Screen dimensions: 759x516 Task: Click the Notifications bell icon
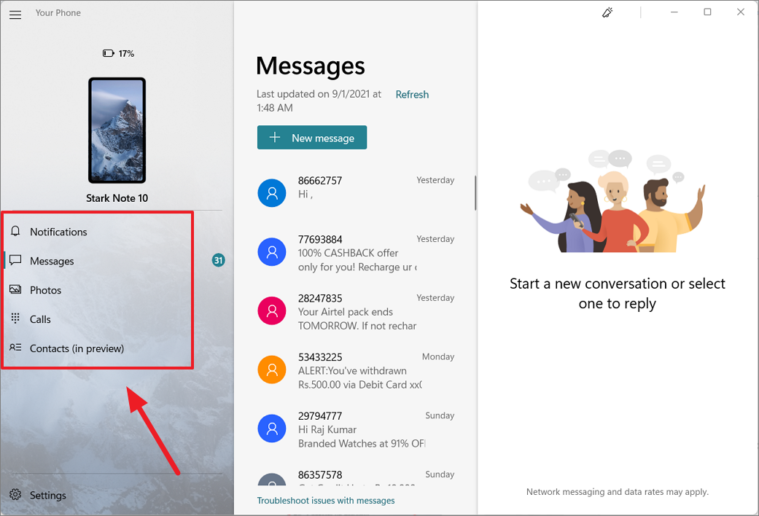tap(15, 231)
